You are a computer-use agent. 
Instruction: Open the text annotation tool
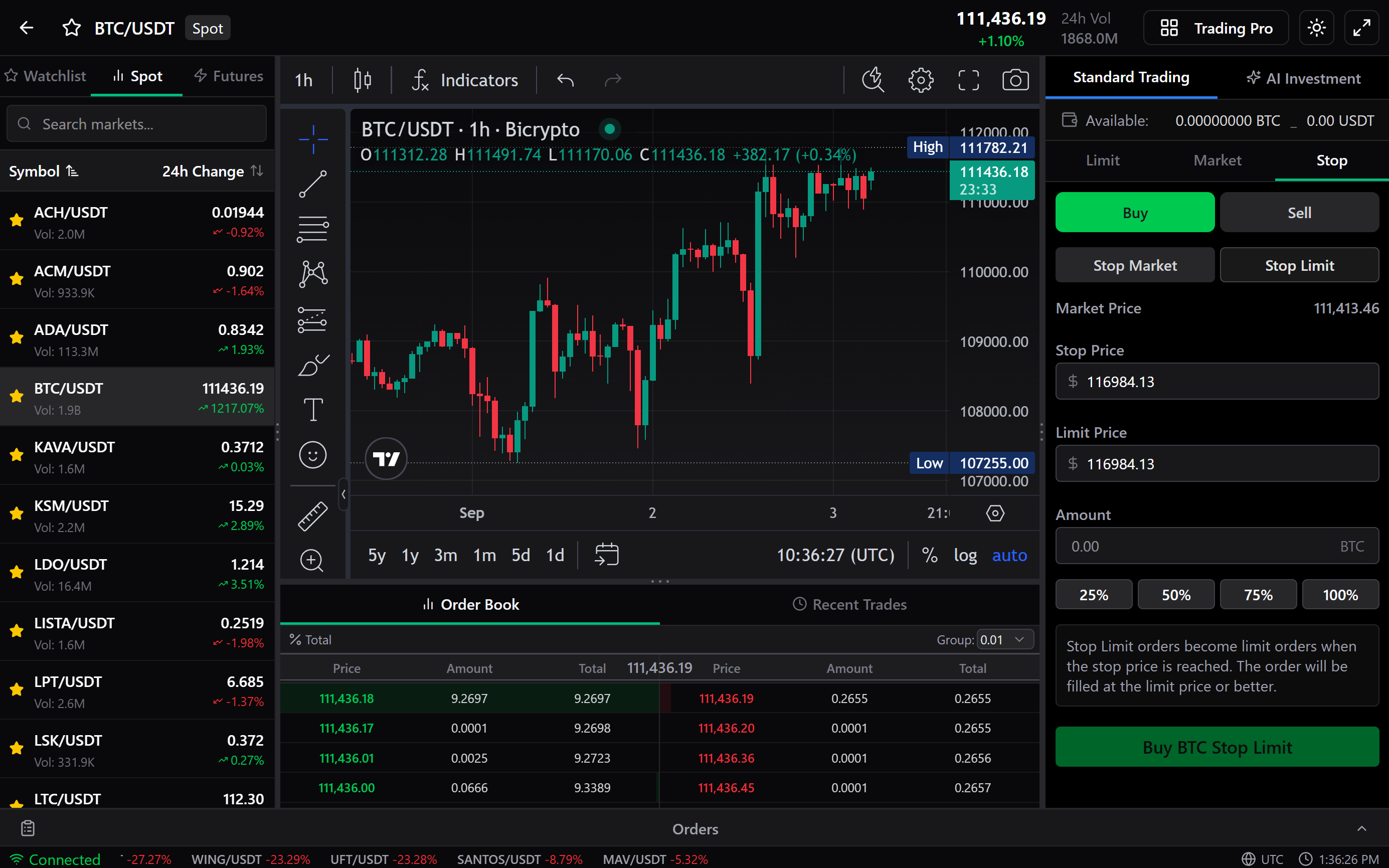point(312,409)
